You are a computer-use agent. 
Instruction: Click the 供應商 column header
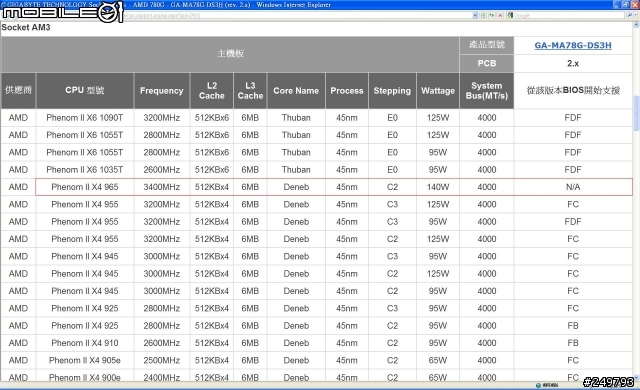tap(18, 91)
